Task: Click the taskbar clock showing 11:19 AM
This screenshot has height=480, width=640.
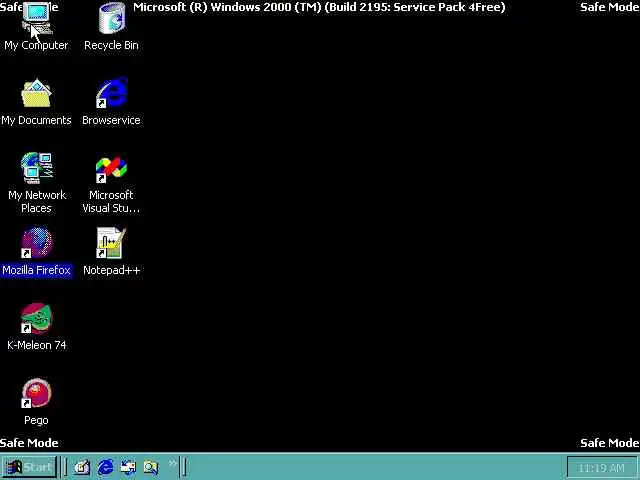Action: (x=602, y=468)
